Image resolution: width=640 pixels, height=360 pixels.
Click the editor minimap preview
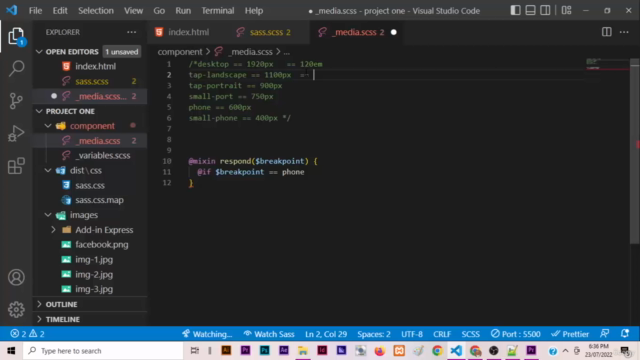(x=607, y=64)
